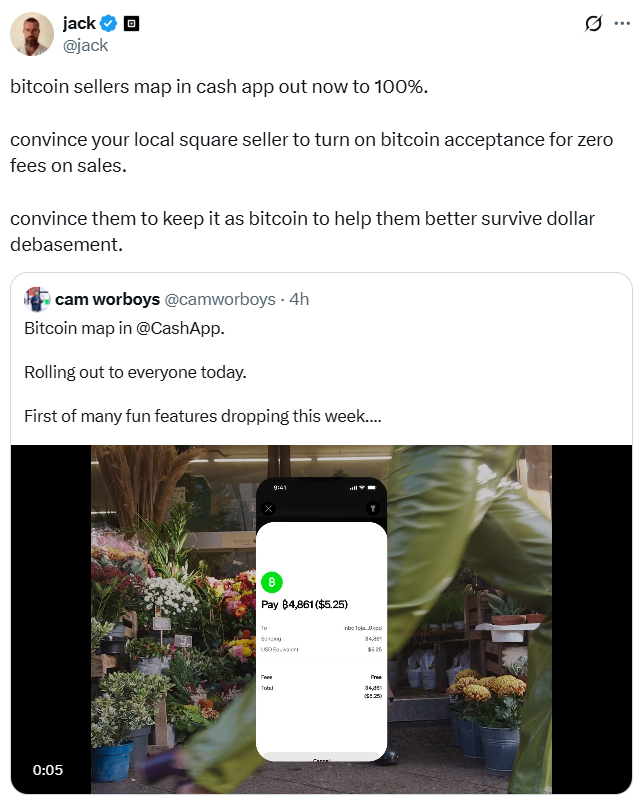Click Jack's profile avatar
Image resolution: width=644 pixels, height=806 pixels.
point(30,33)
